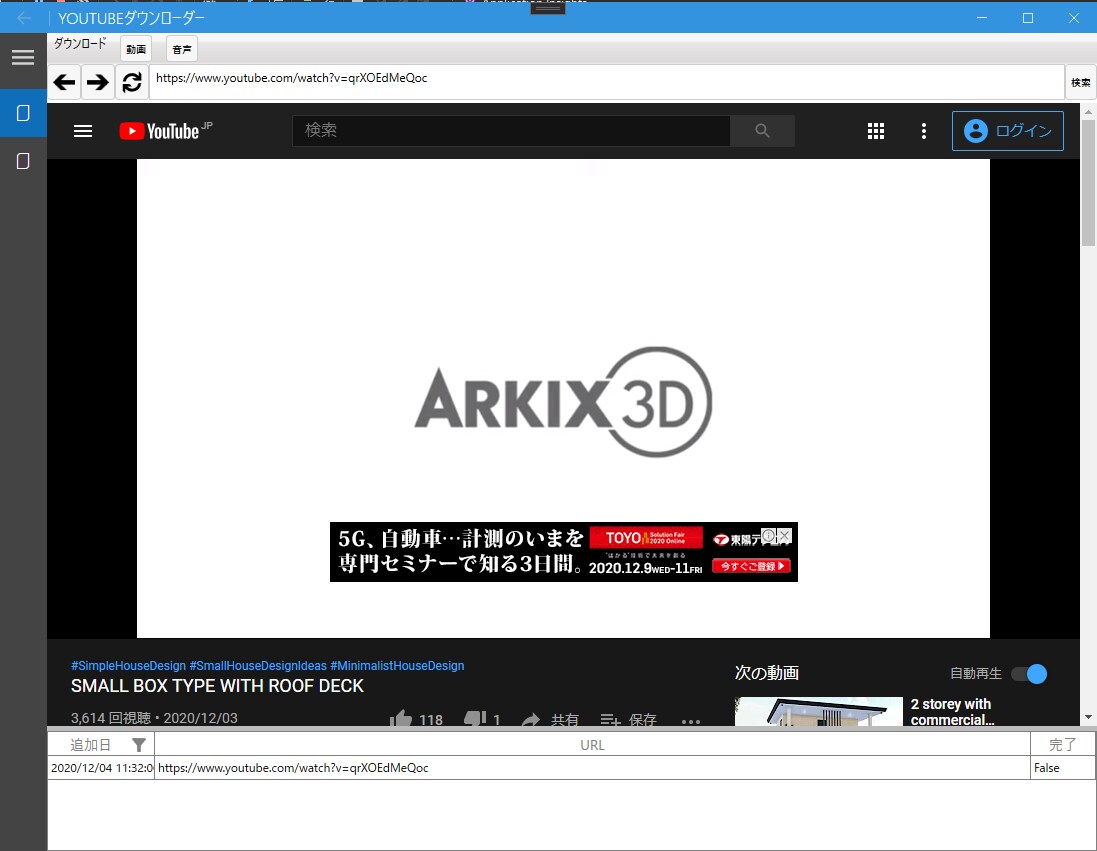The width and height of the screenshot is (1097, 851).
Task: Click scrollbar up arrow of web view
Action: click(x=1088, y=111)
